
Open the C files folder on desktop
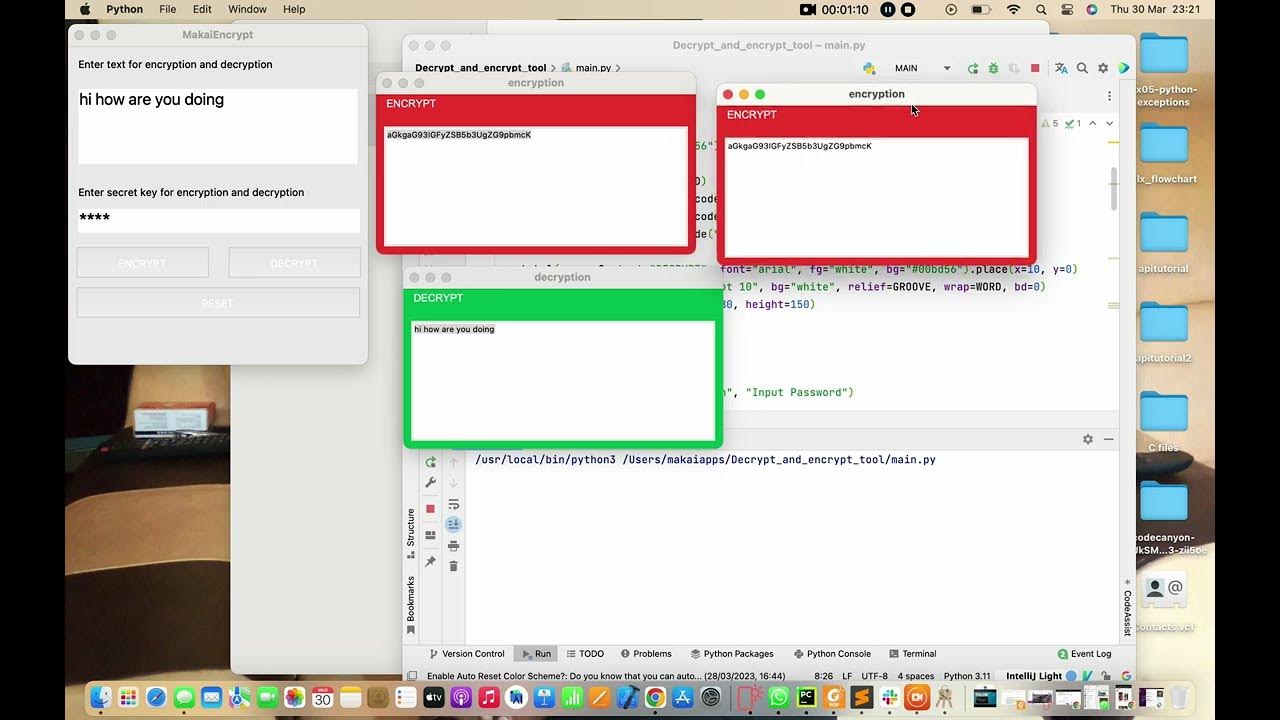1163,420
